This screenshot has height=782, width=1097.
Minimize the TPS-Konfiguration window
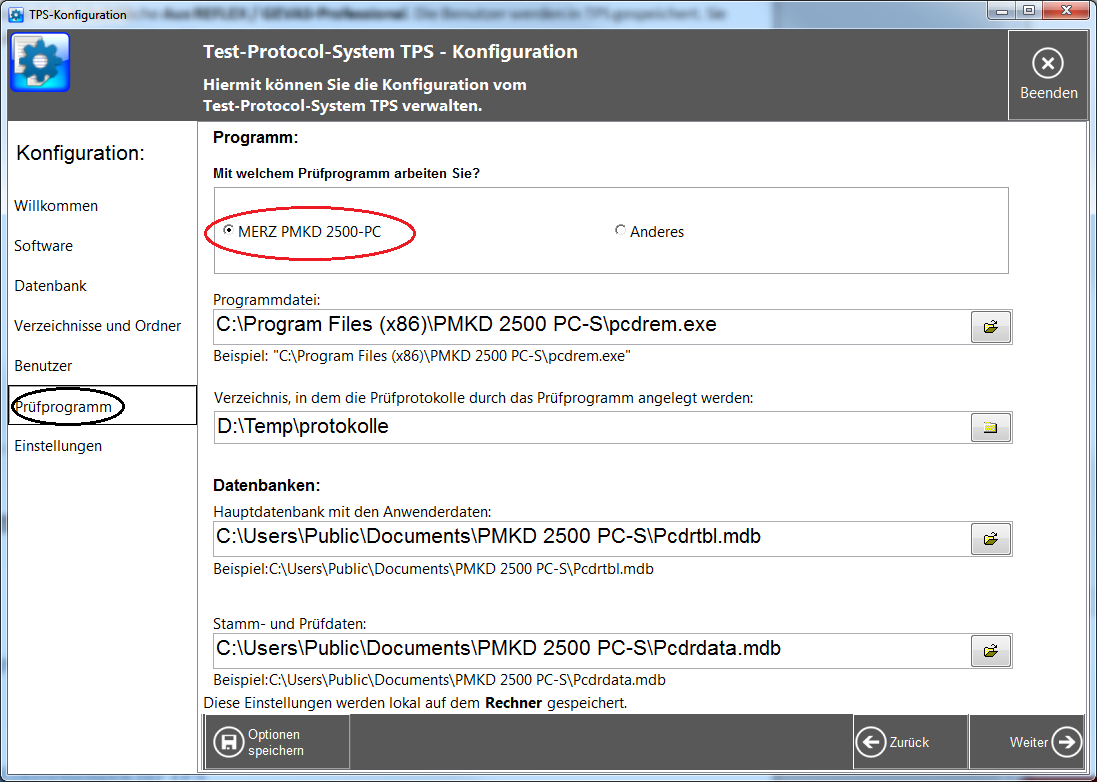(x=1003, y=11)
